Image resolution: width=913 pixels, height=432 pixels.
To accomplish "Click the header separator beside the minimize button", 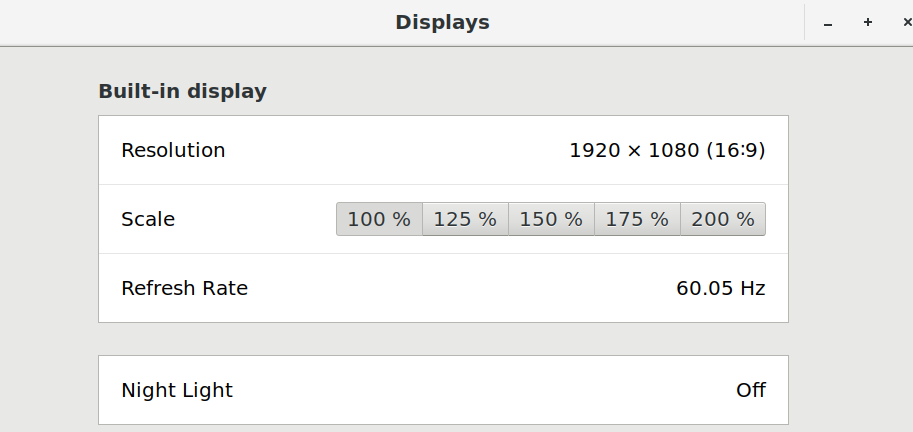I will 804,22.
